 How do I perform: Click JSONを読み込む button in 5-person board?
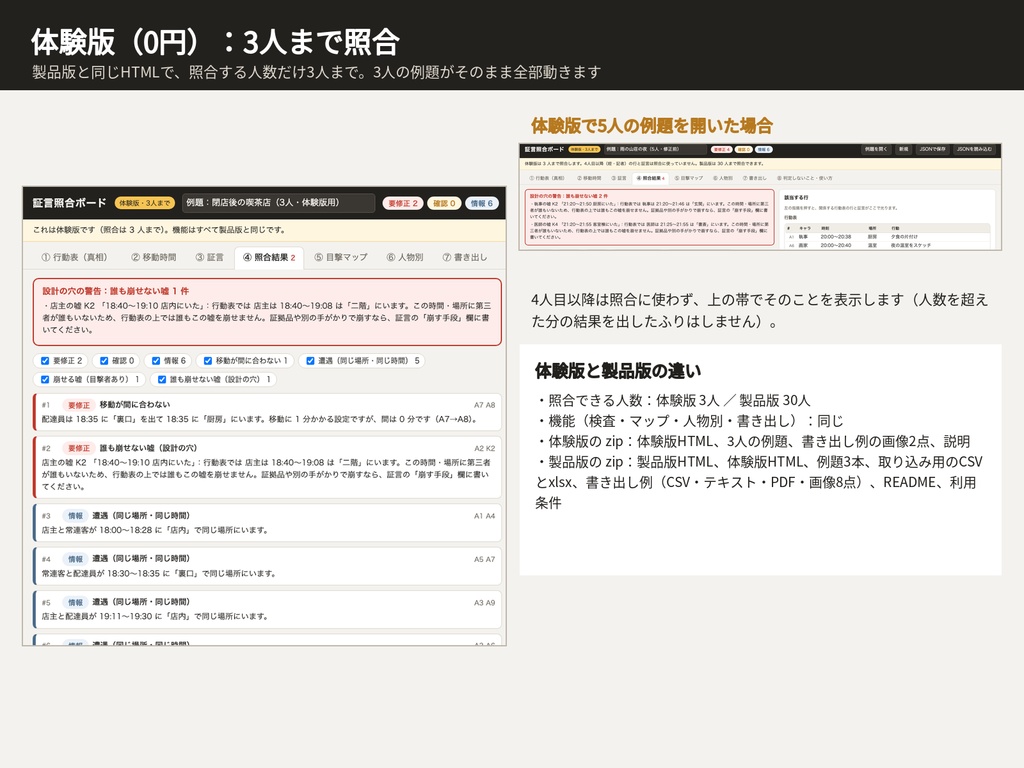coord(974,150)
